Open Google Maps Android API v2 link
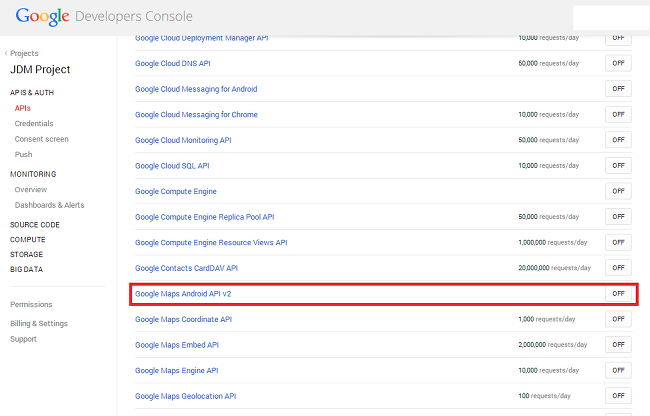The width and height of the screenshot is (650, 416). tap(183, 294)
